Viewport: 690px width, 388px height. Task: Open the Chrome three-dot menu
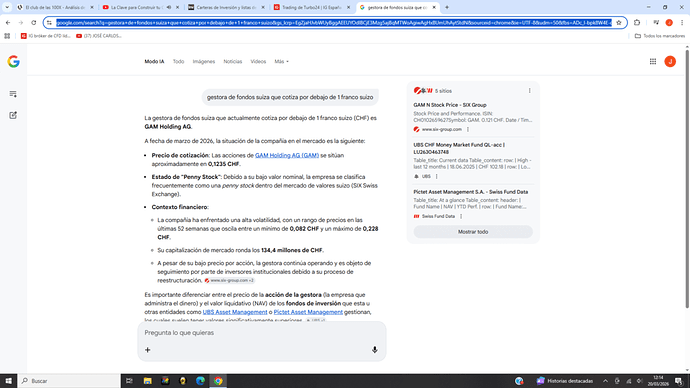[682, 22]
